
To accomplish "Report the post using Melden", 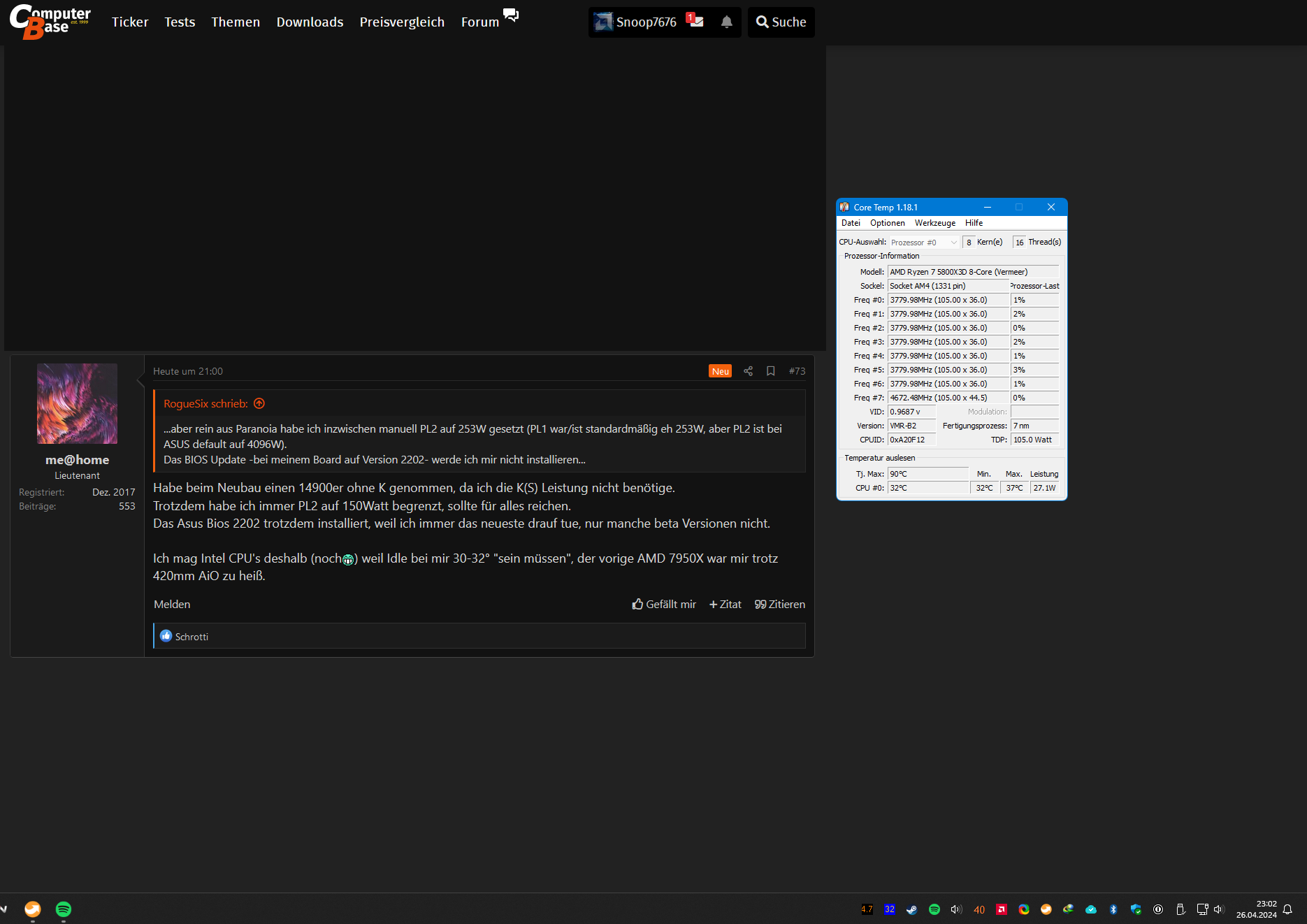I will point(172,605).
